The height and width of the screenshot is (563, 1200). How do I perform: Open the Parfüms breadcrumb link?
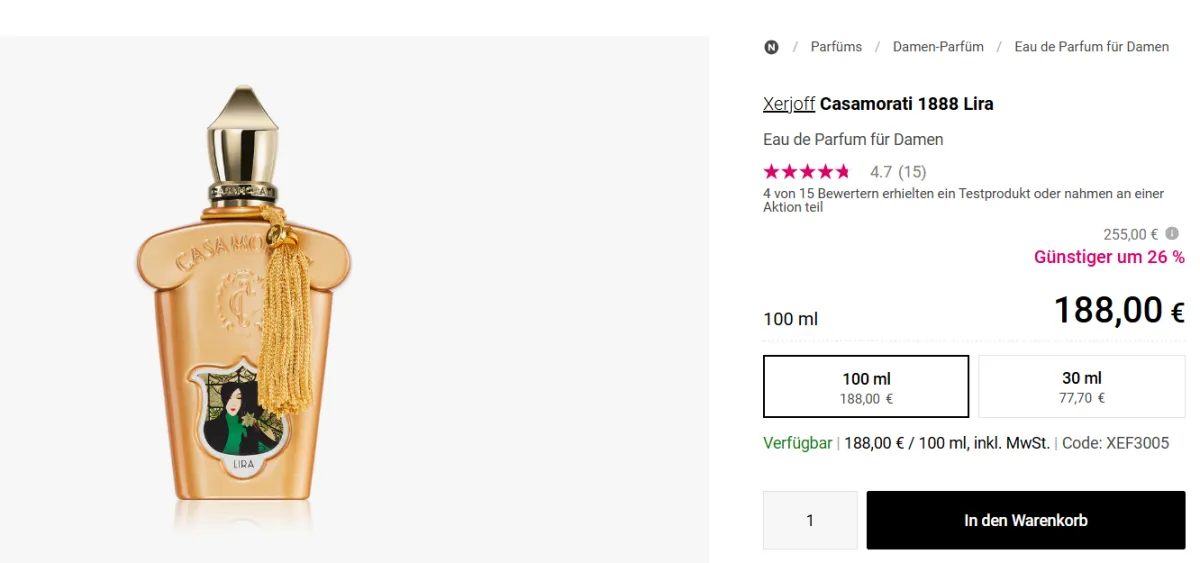[836, 47]
